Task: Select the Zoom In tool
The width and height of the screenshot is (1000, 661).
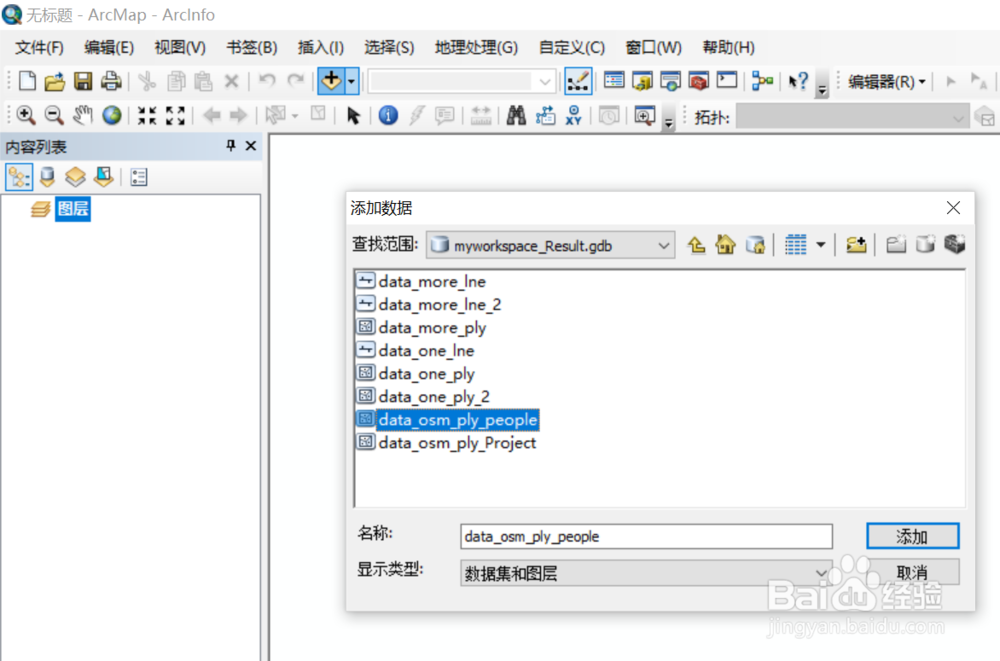Action: pyautogui.click(x=26, y=115)
